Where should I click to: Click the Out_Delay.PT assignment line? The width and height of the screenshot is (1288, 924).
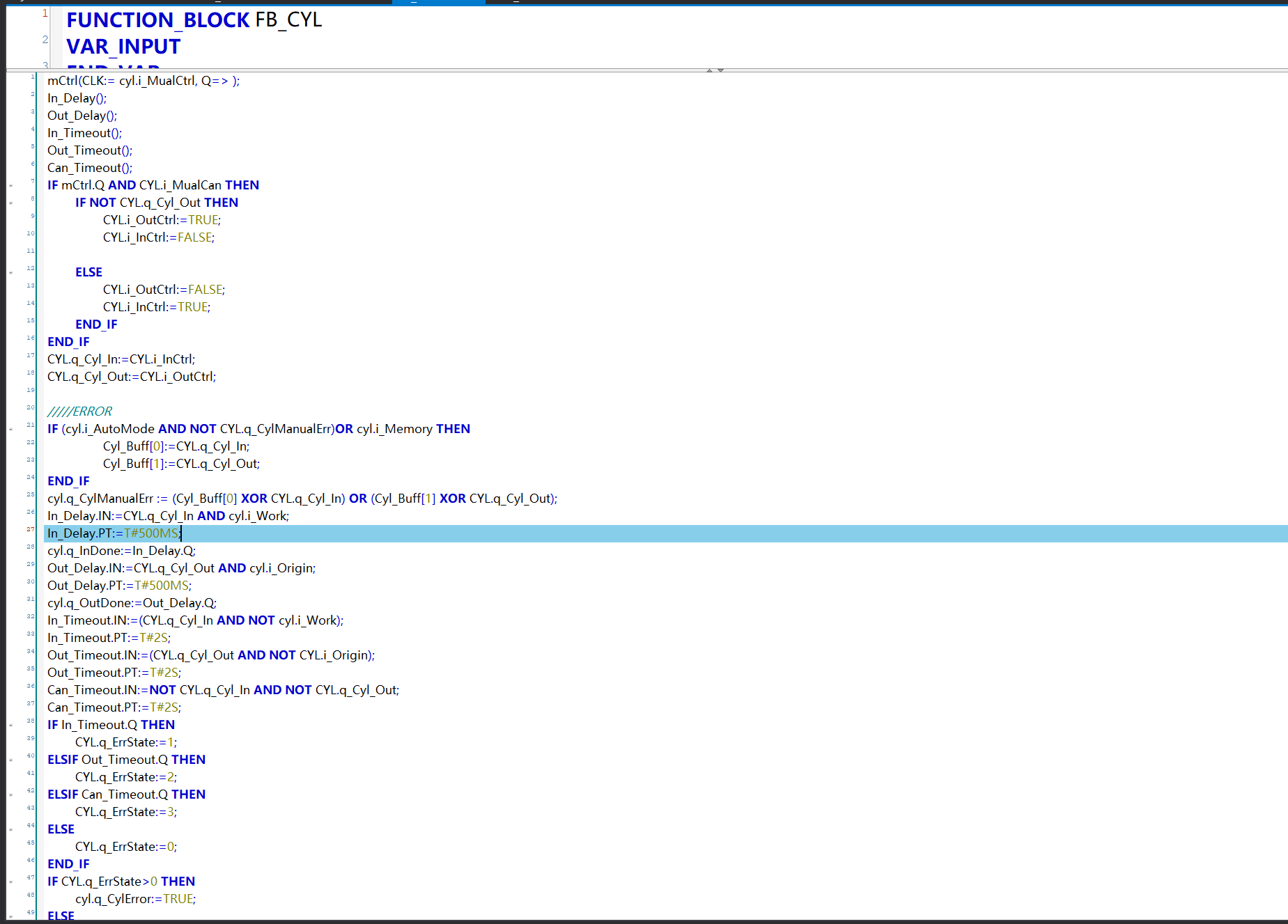119,586
